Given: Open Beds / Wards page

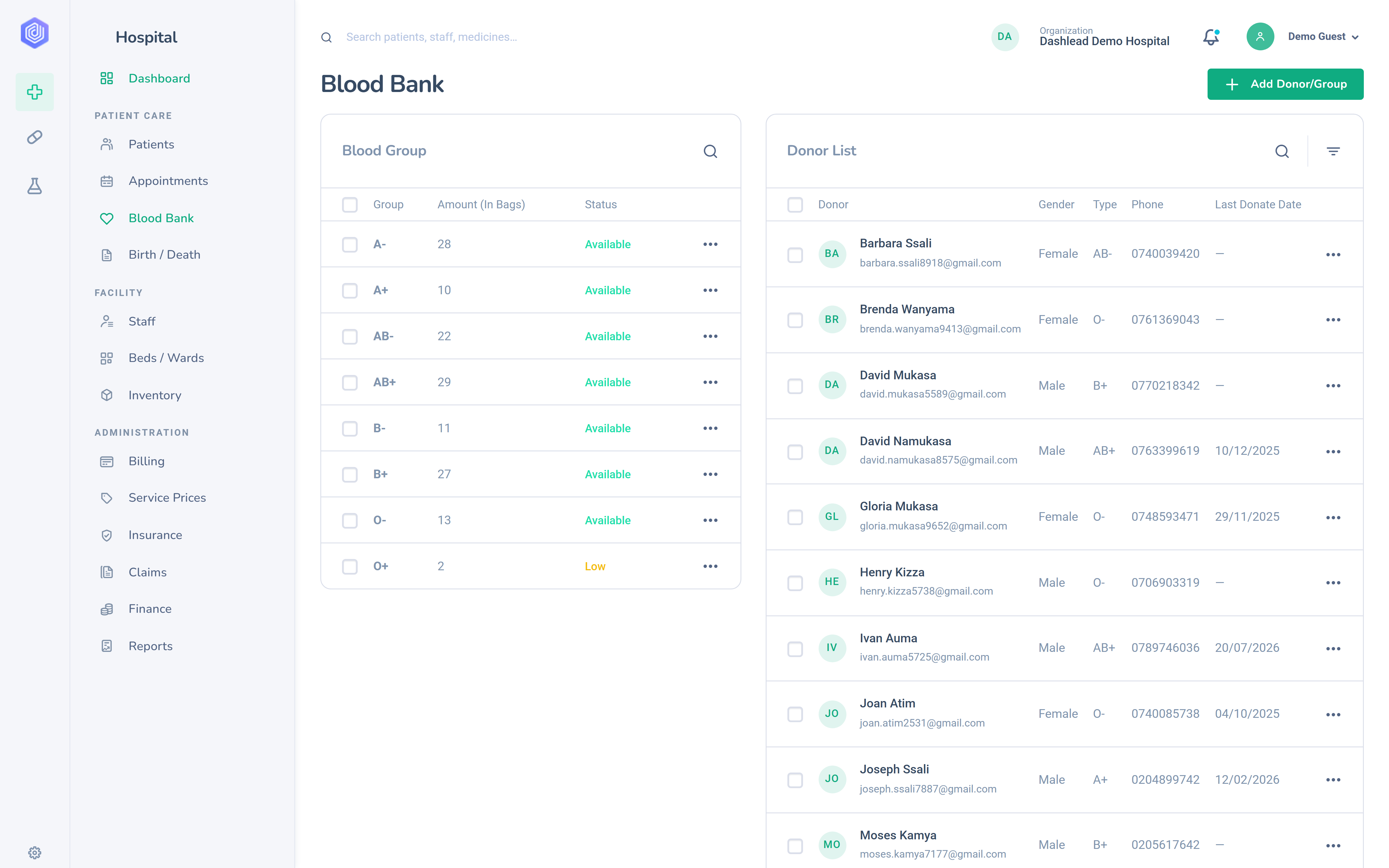Looking at the screenshot, I should click(x=166, y=358).
